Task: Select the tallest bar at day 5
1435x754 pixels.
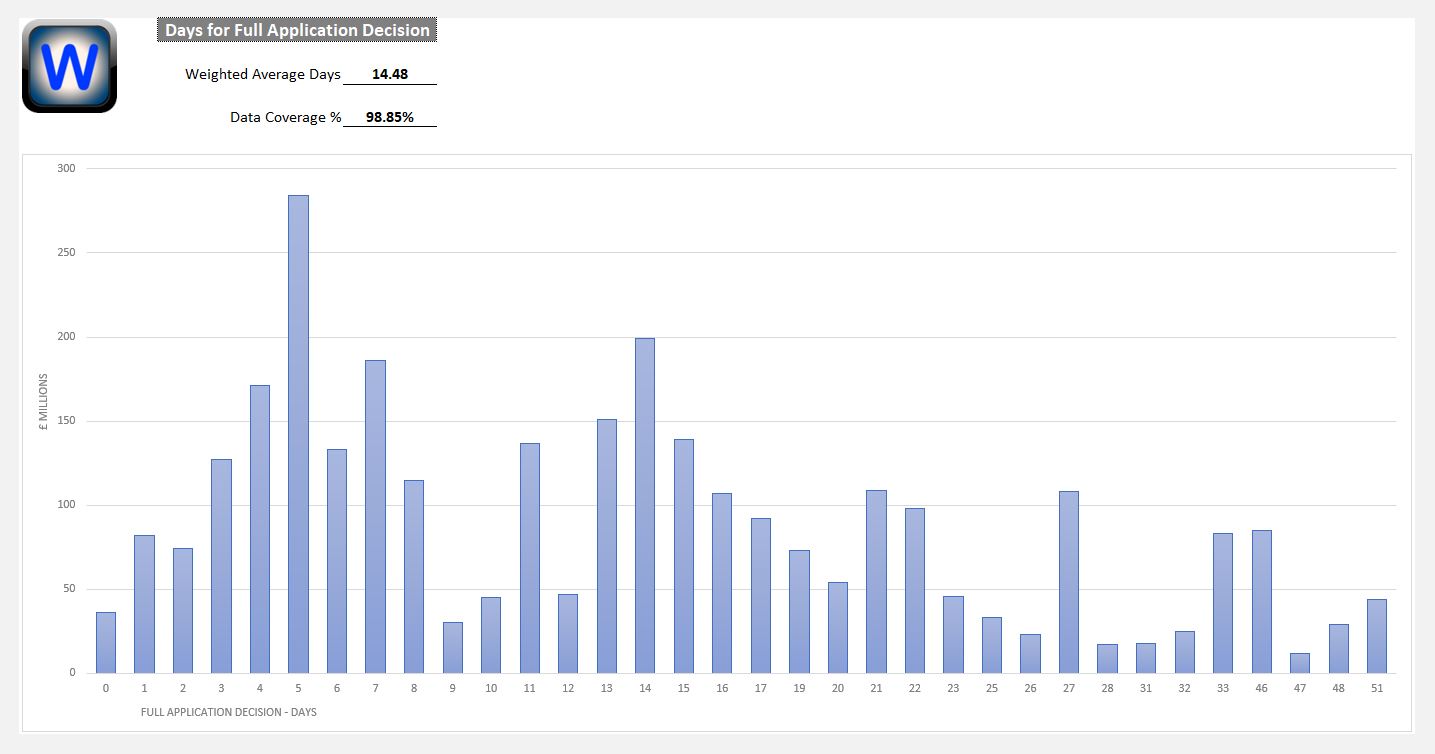Action: (x=298, y=434)
